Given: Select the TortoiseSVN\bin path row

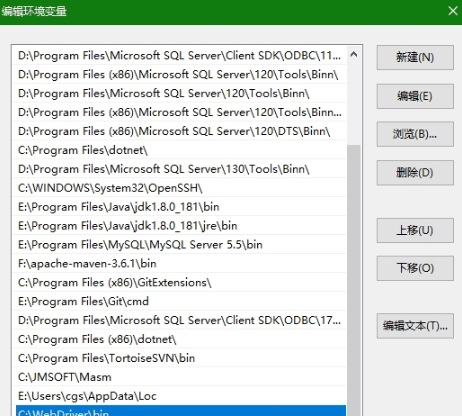Looking at the screenshot, I should click(x=180, y=358).
